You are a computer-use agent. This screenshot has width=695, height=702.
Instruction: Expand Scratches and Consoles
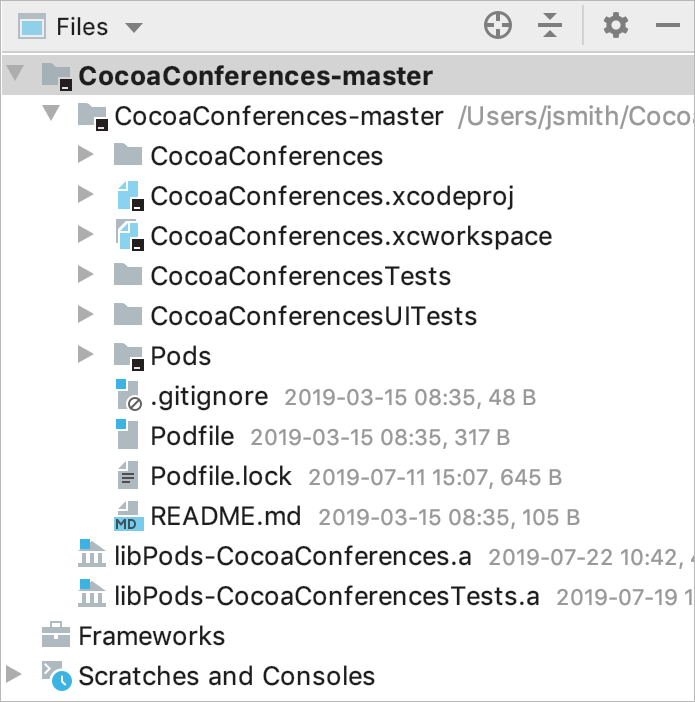point(14,676)
